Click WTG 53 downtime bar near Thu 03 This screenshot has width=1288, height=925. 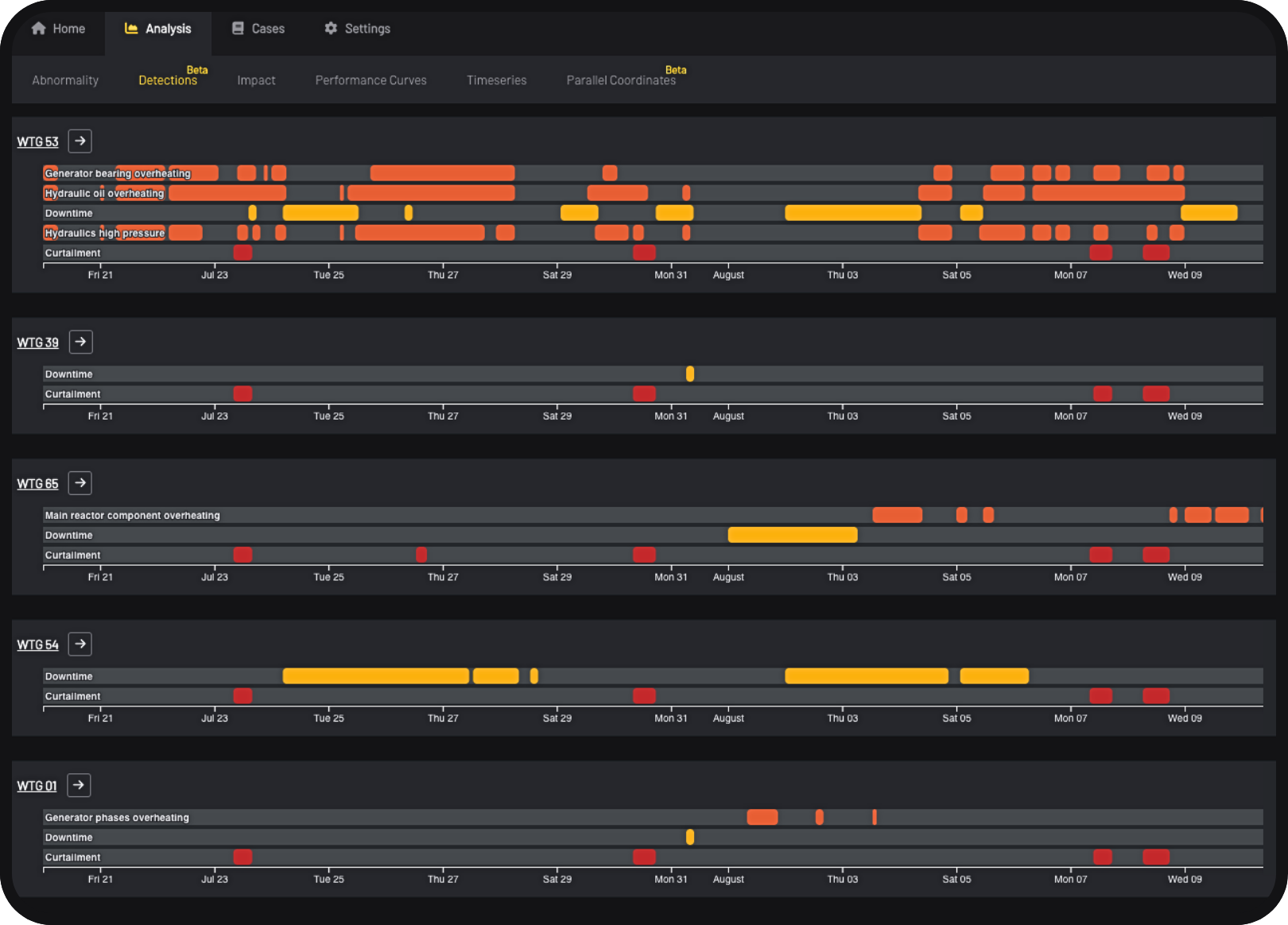[x=853, y=212]
